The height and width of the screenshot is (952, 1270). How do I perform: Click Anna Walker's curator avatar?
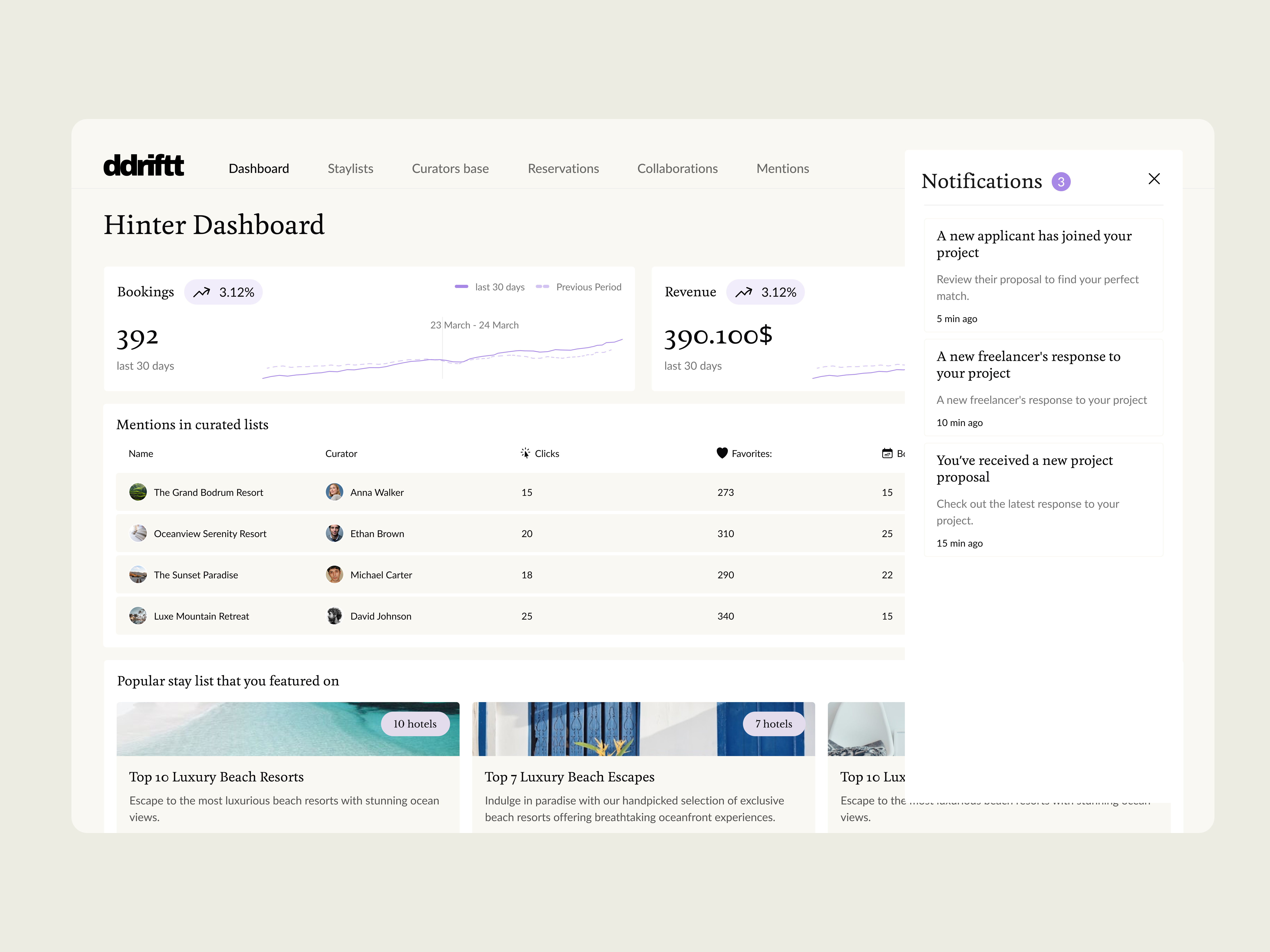pyautogui.click(x=335, y=492)
